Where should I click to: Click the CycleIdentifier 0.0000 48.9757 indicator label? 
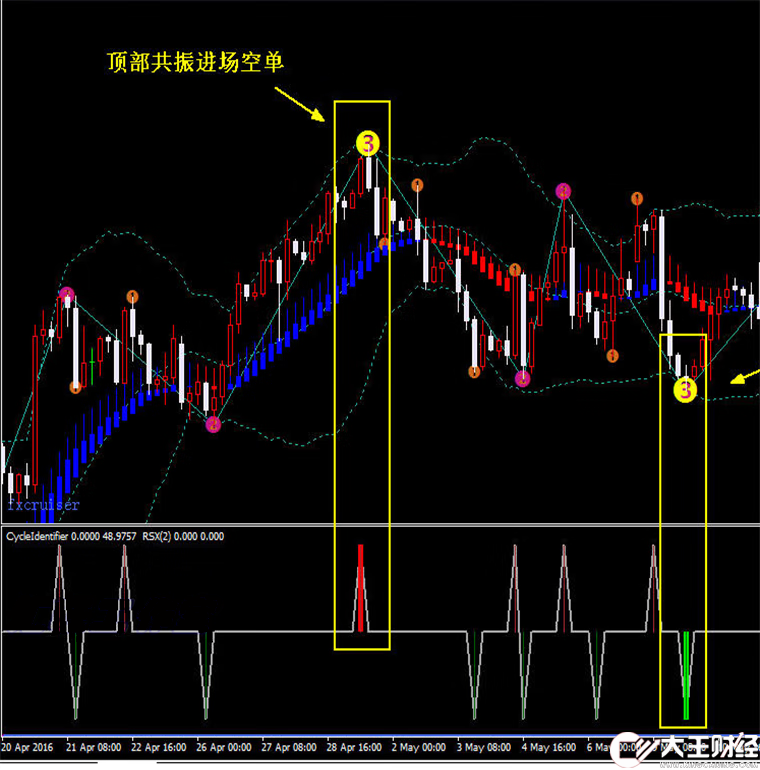[x=71, y=536]
